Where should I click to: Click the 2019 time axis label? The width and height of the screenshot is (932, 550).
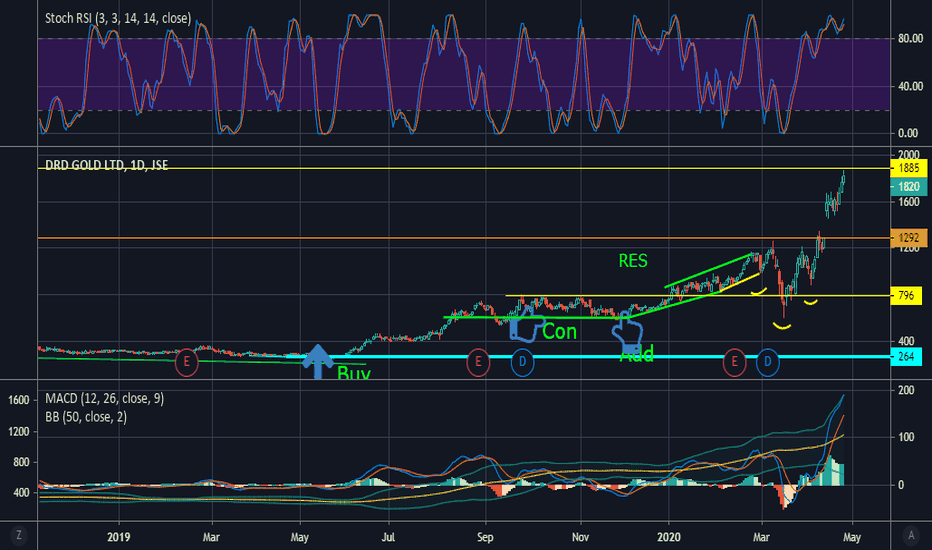119,537
